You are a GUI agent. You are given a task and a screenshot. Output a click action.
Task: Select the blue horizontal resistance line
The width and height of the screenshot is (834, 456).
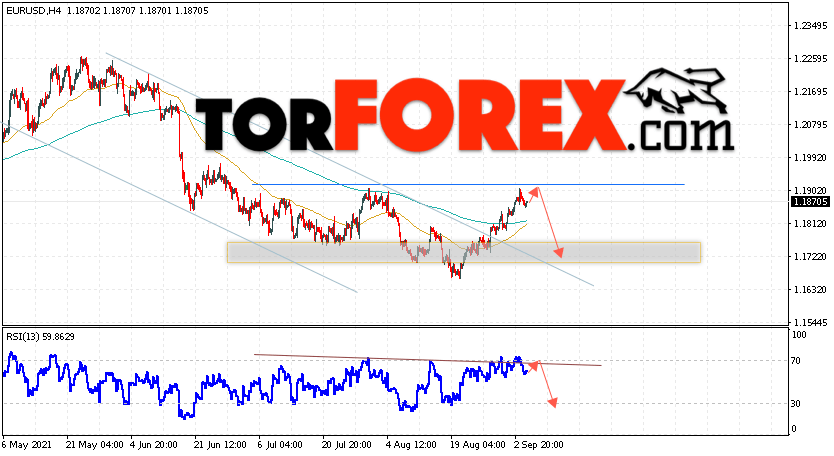[468, 185]
